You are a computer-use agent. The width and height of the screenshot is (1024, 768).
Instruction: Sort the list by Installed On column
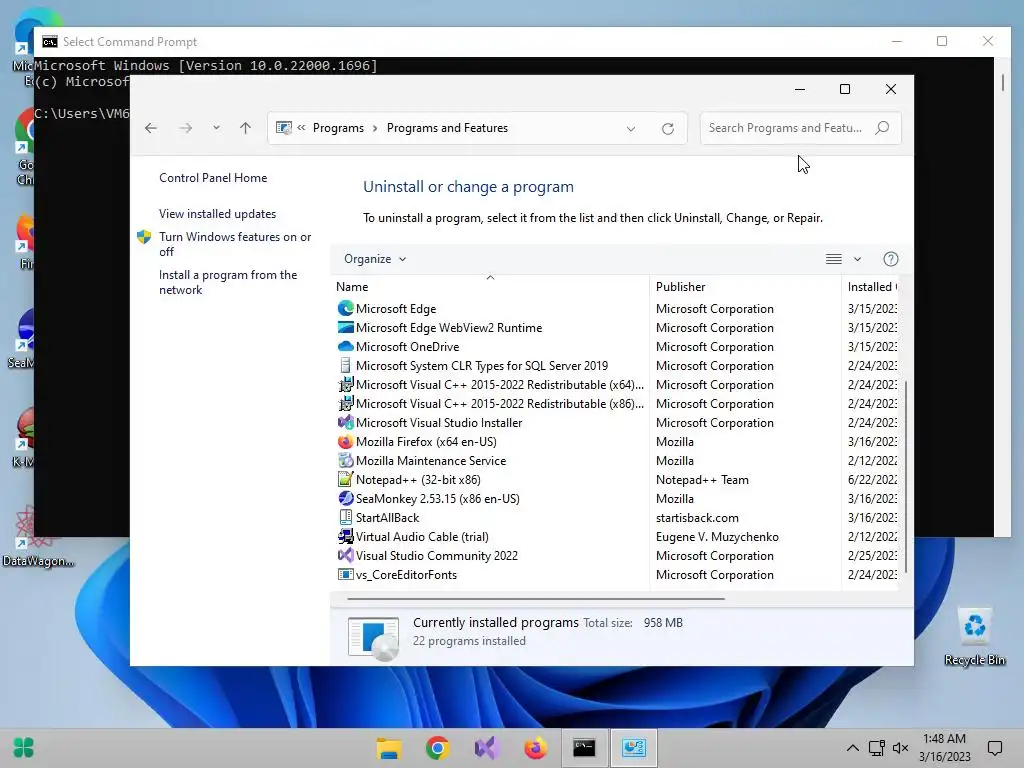click(871, 287)
